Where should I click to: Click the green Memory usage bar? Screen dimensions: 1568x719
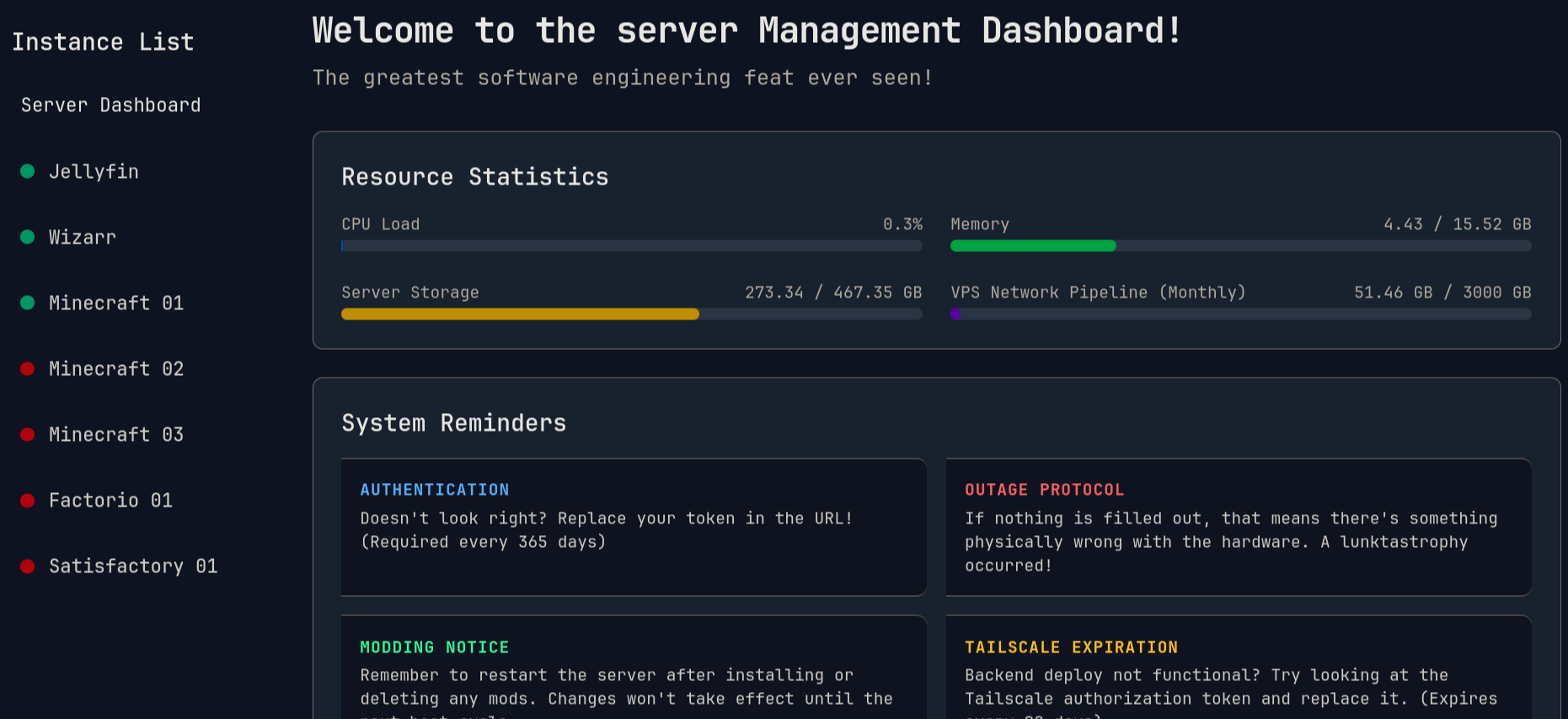pos(1033,246)
